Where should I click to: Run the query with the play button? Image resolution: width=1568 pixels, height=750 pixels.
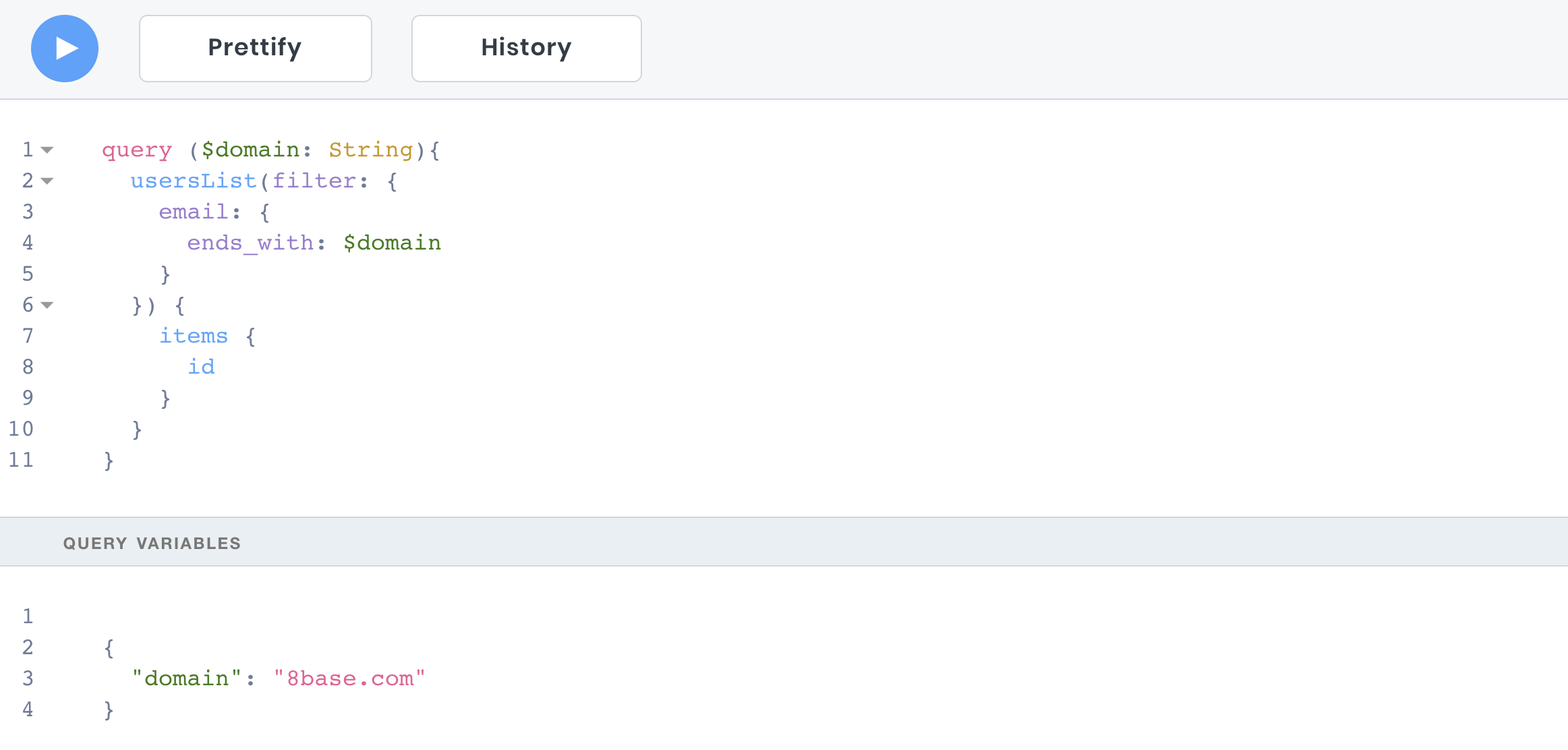pos(65,49)
